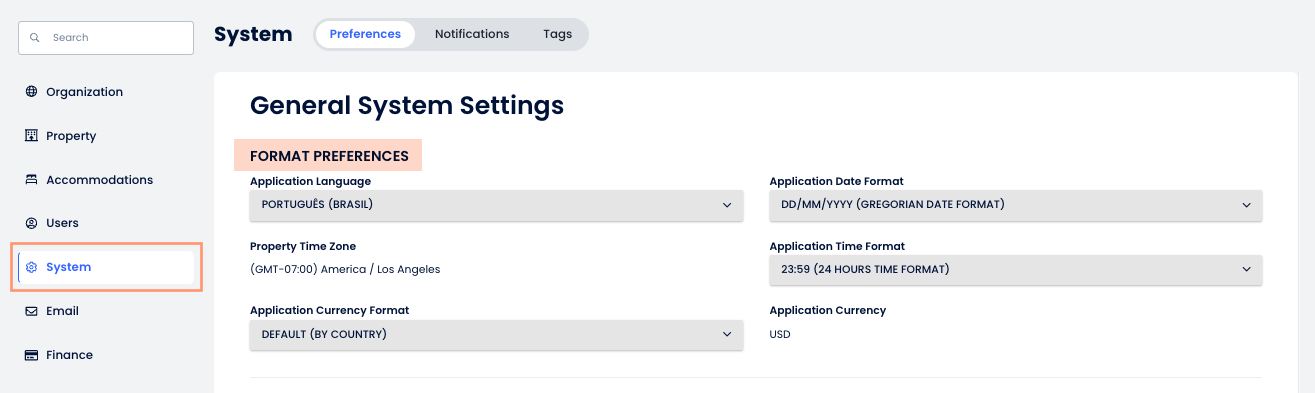Click the chevron in the Default (By Country) dropdown

[727, 334]
